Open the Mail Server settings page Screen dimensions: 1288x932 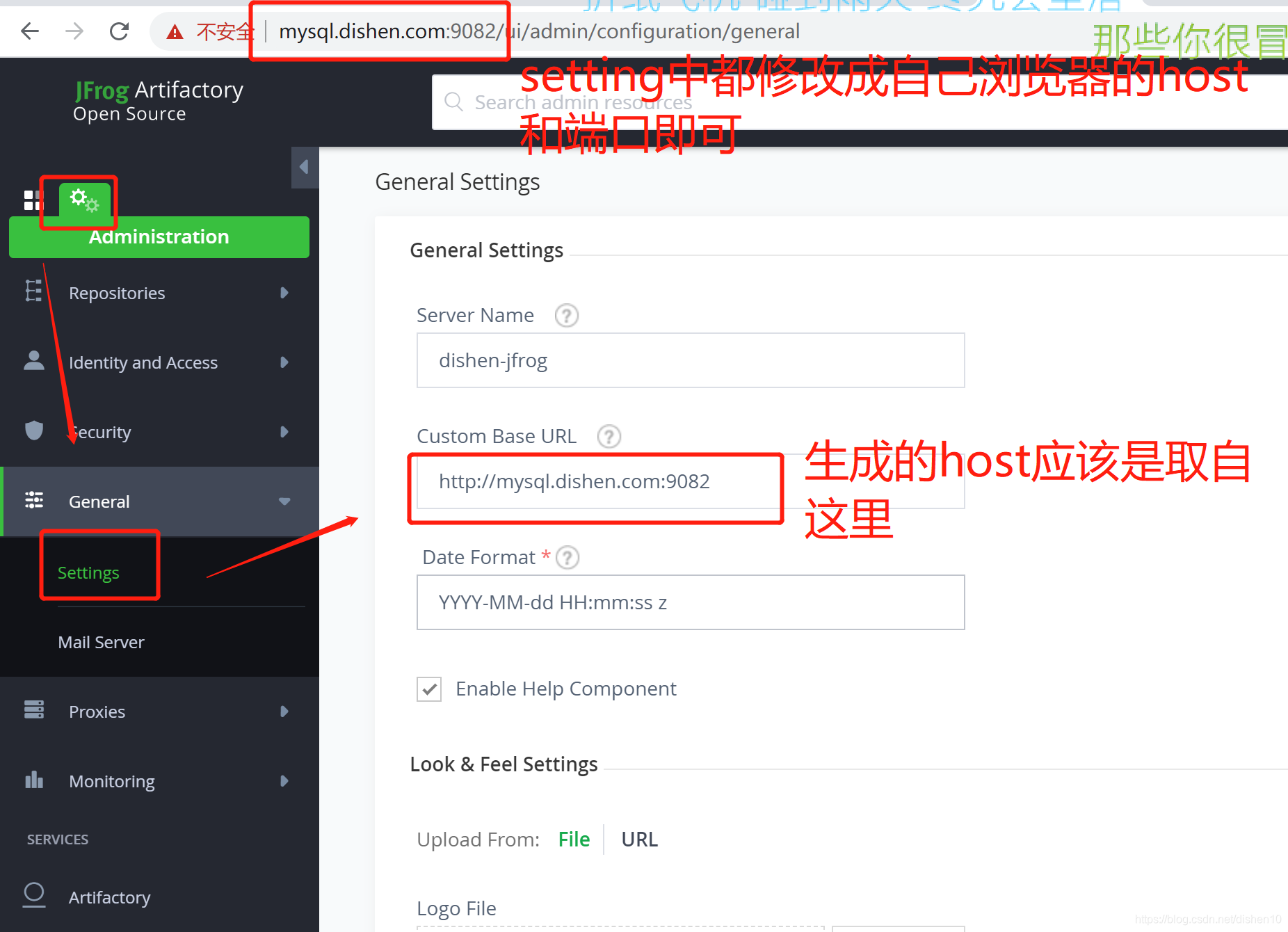[102, 642]
